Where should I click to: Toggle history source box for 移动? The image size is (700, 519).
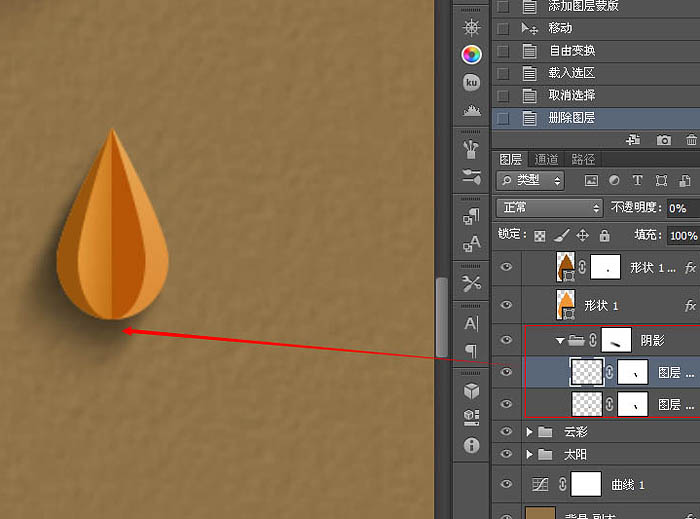coord(503,29)
